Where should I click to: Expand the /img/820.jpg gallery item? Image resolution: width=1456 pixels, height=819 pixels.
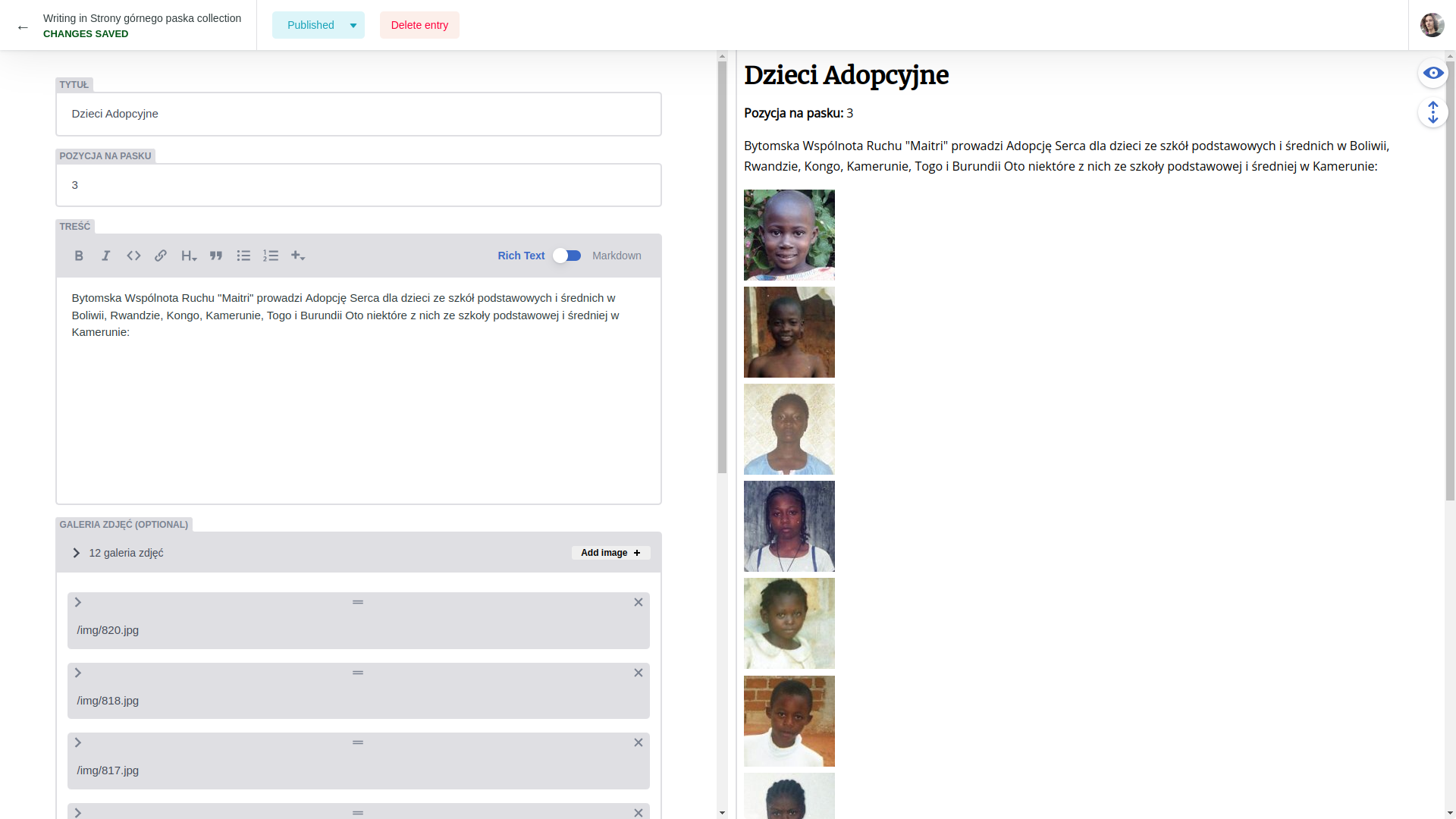click(77, 602)
